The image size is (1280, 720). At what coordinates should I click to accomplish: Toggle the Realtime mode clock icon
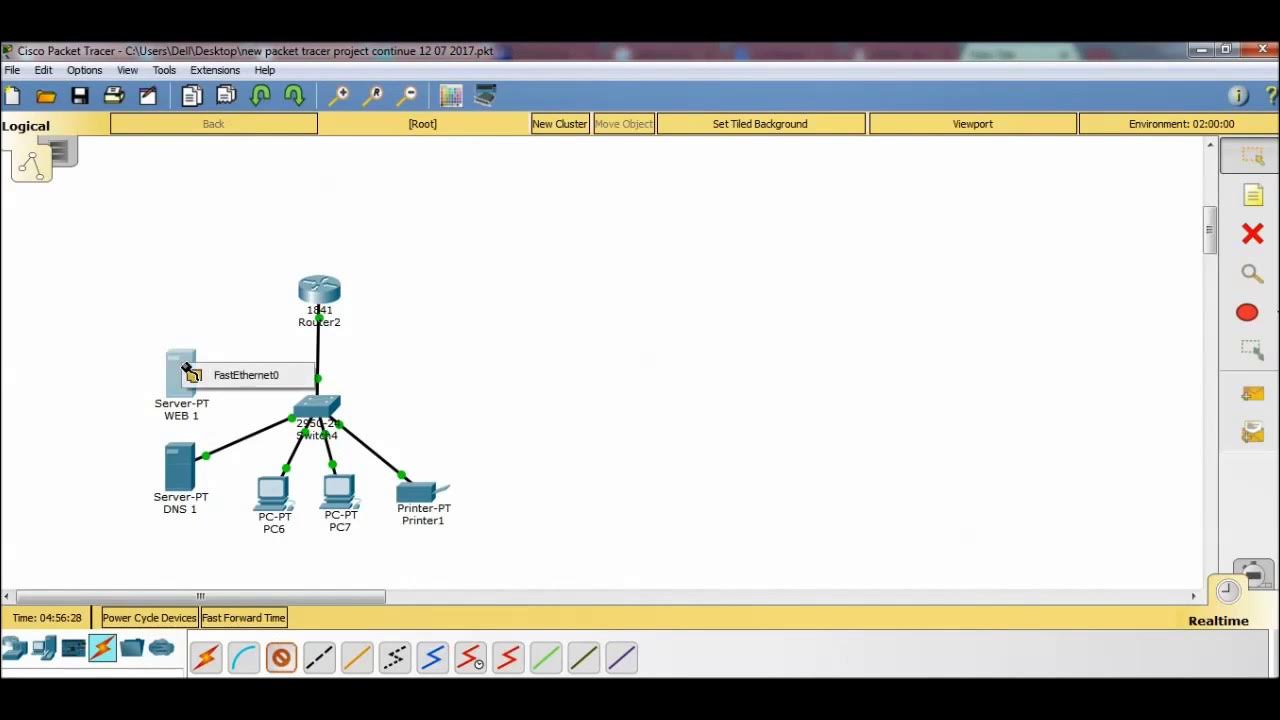(1228, 591)
